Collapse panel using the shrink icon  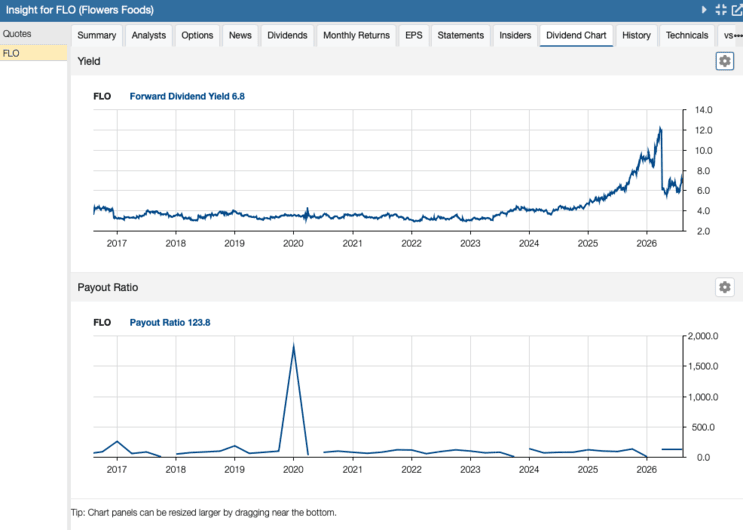721,9
